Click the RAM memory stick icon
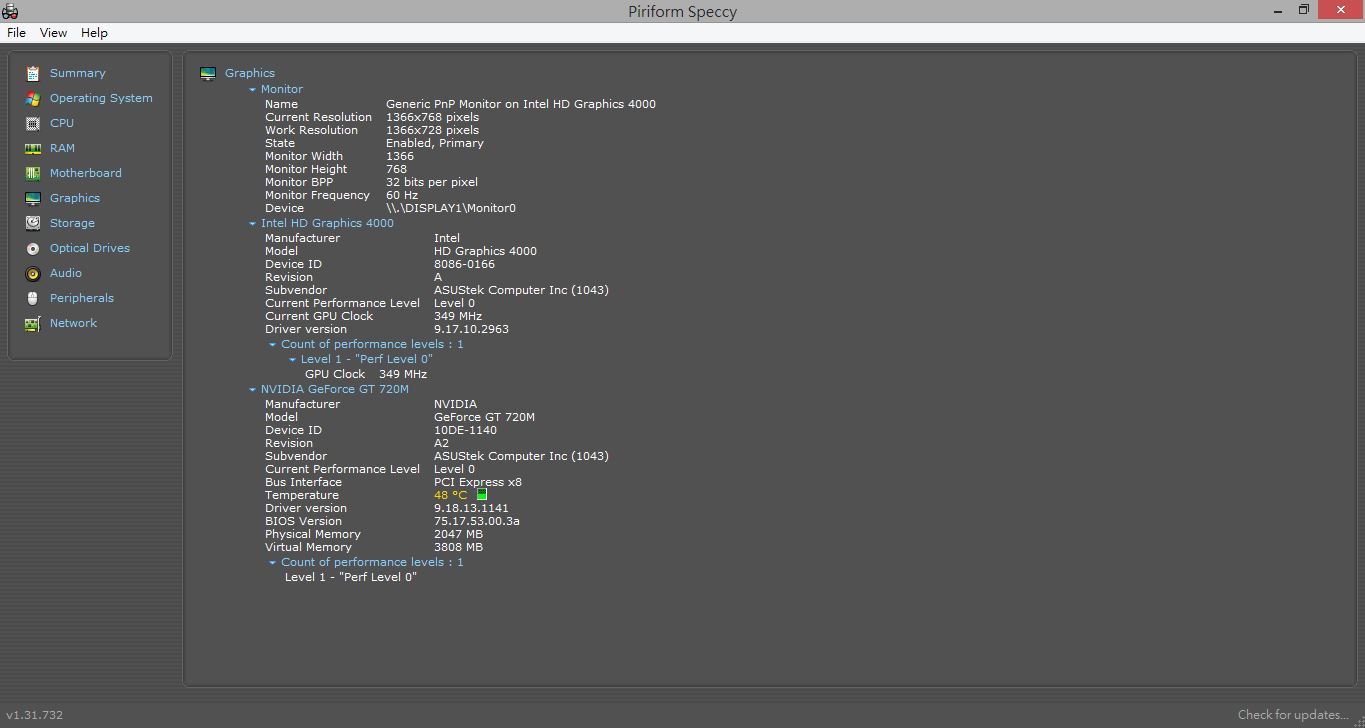The image size is (1365, 728). pos(33,148)
